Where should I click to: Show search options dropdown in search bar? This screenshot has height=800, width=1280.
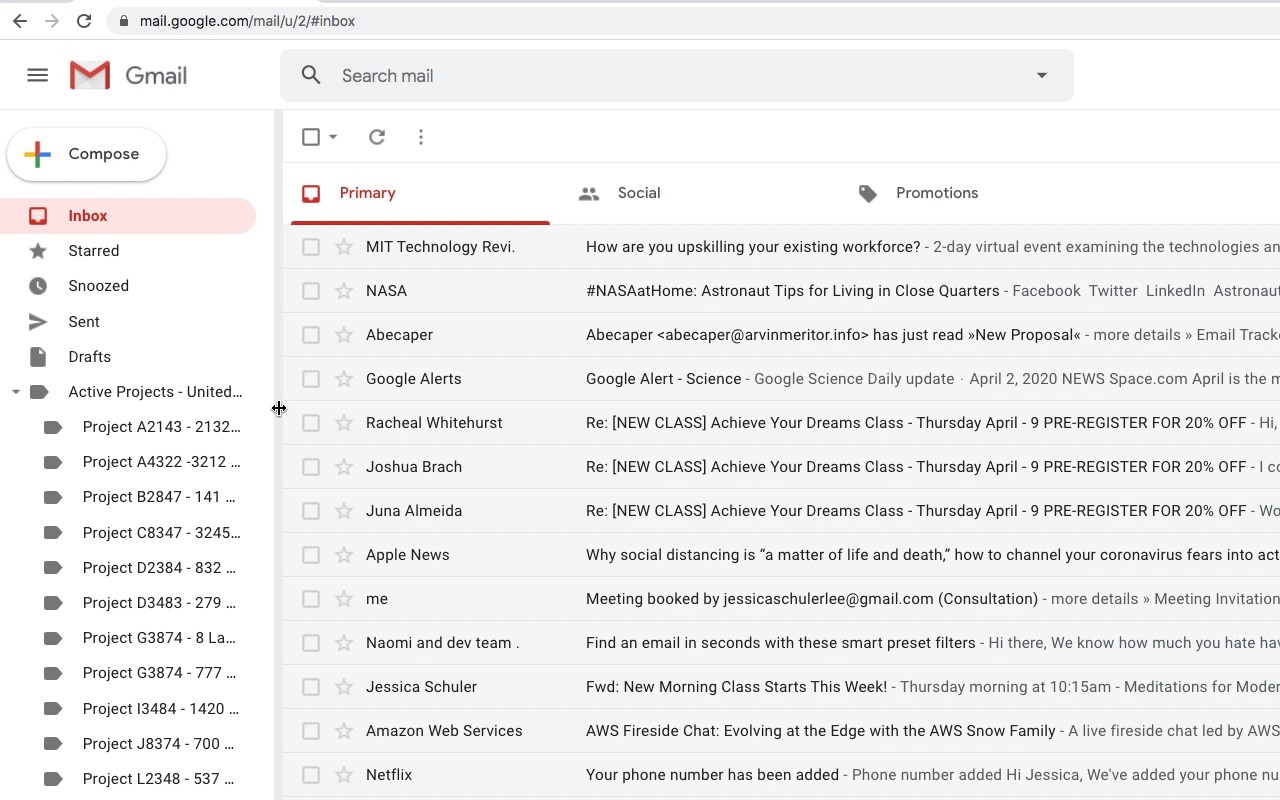tap(1041, 75)
